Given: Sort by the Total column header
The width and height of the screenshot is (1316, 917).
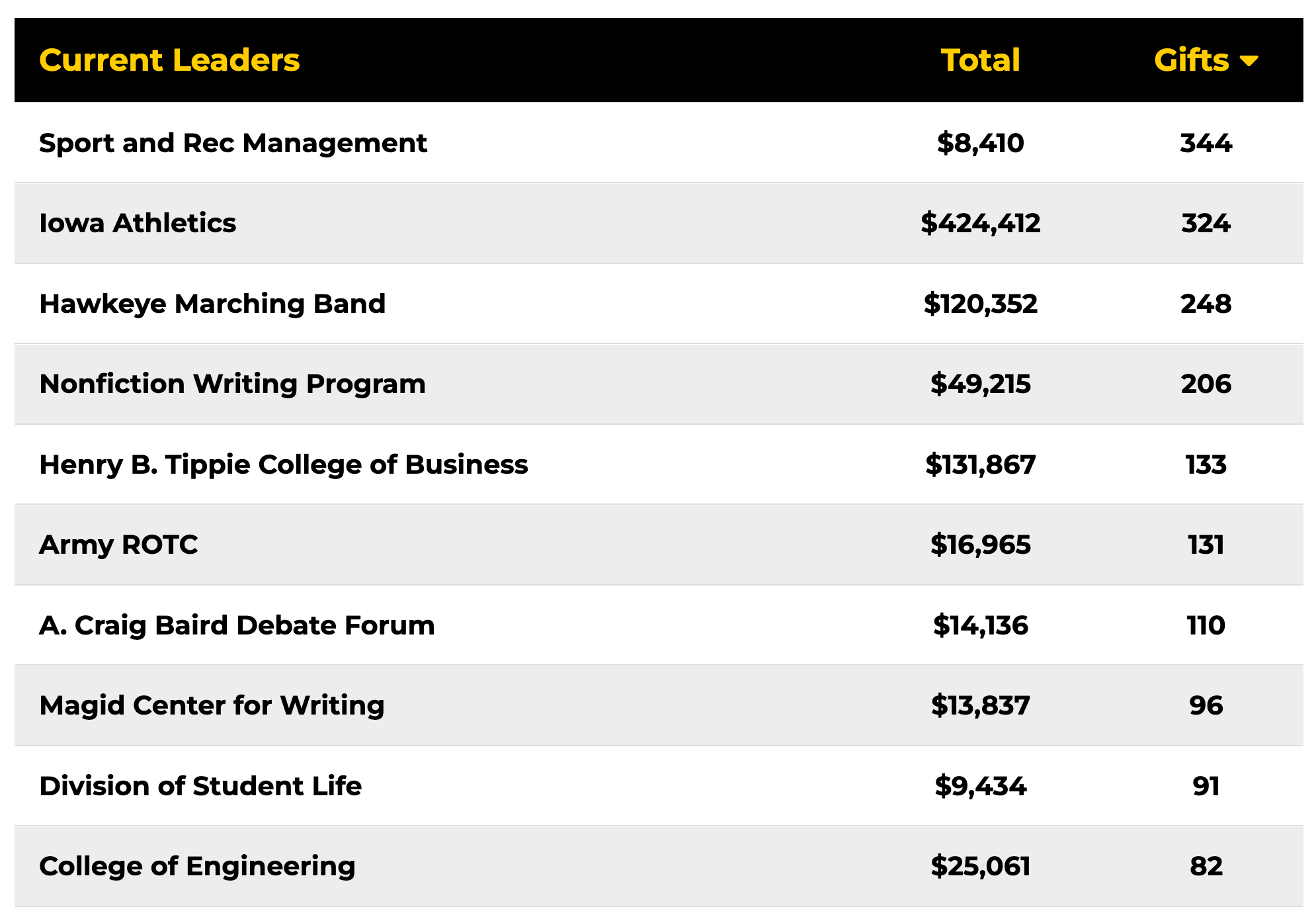Looking at the screenshot, I should pos(981,60).
